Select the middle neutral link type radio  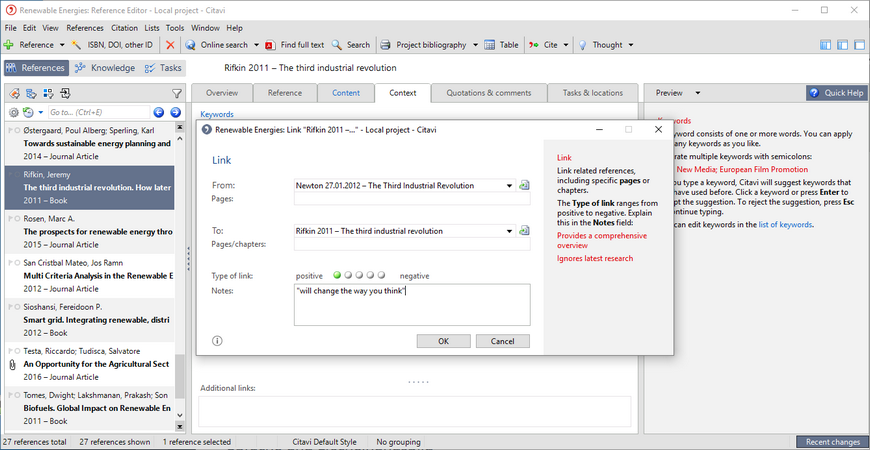tap(359, 275)
